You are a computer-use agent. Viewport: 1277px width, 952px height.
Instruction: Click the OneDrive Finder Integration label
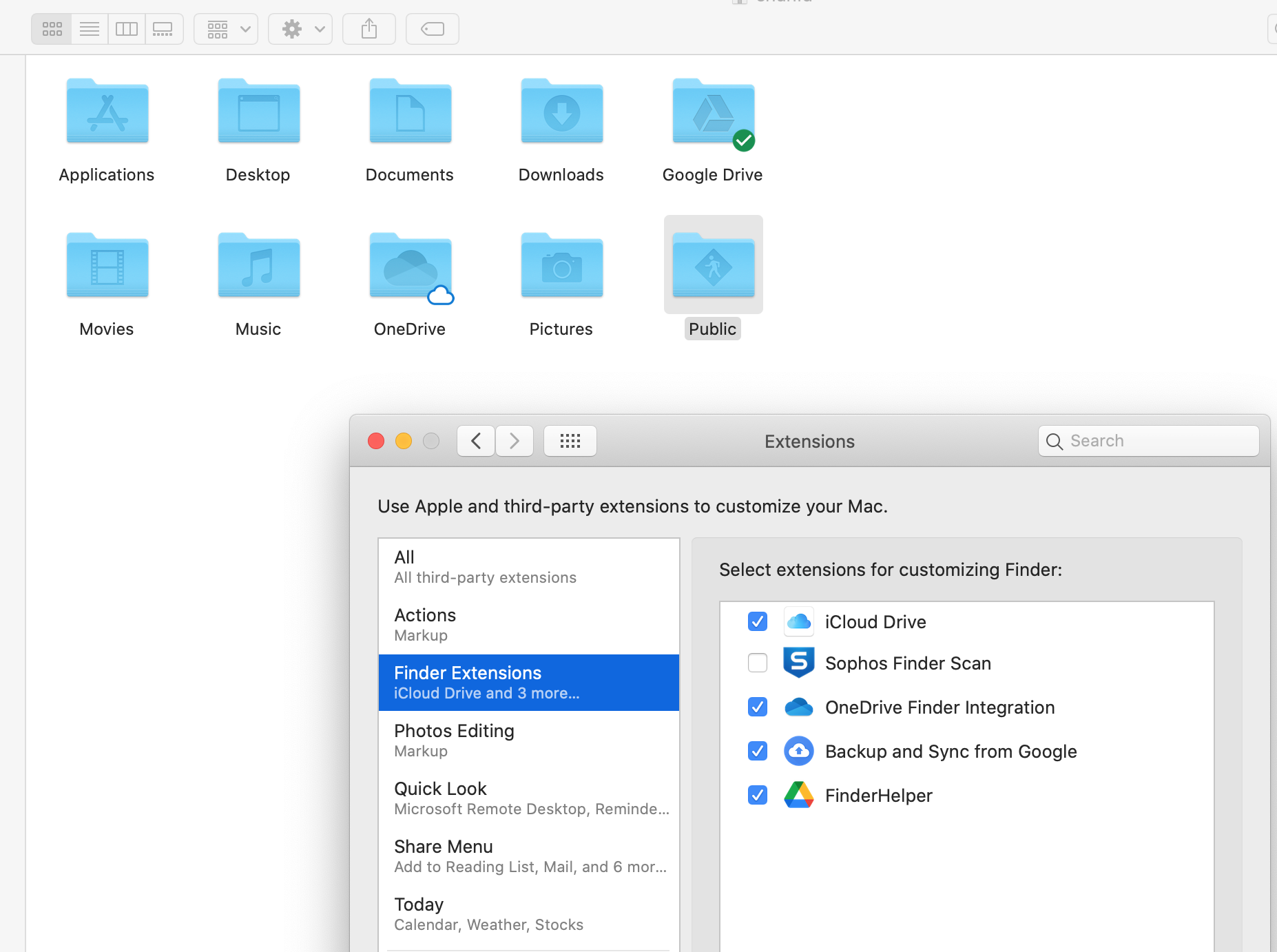coord(940,707)
